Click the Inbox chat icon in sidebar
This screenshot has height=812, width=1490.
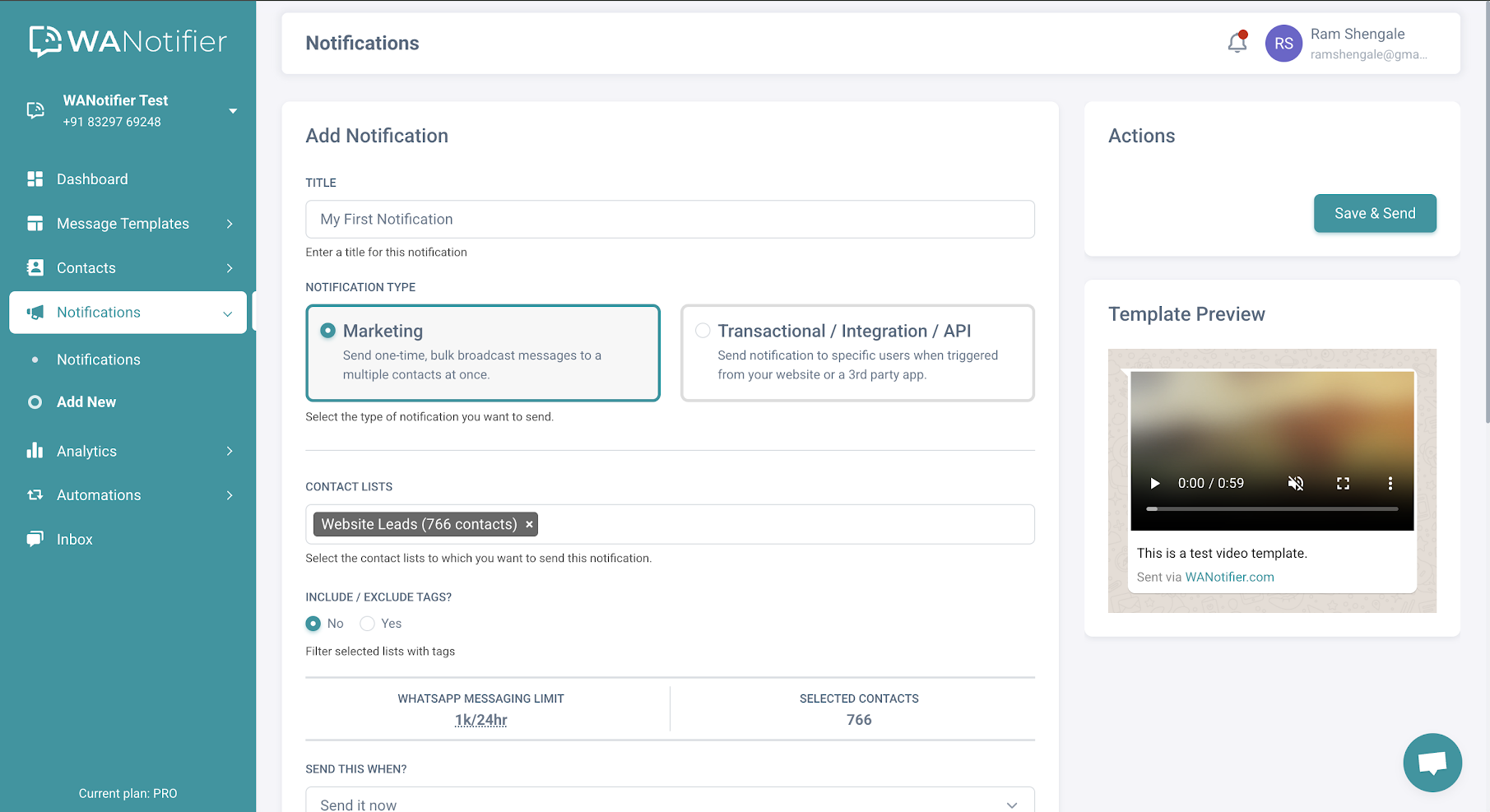coord(35,539)
